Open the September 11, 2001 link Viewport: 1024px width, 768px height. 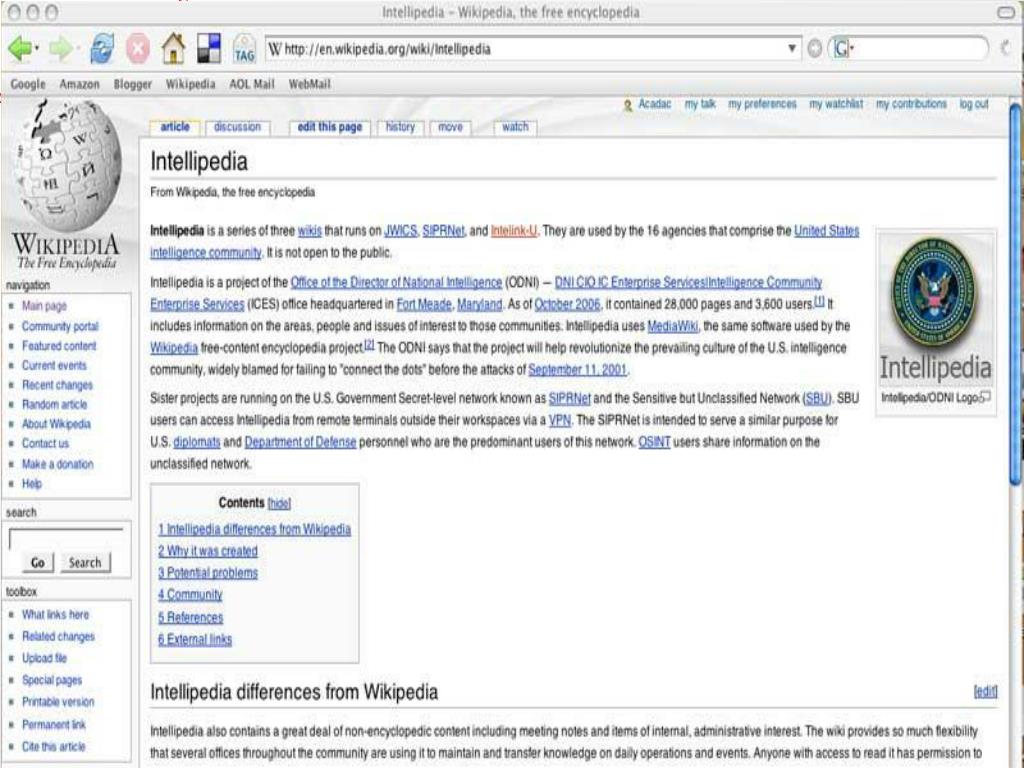coord(577,370)
